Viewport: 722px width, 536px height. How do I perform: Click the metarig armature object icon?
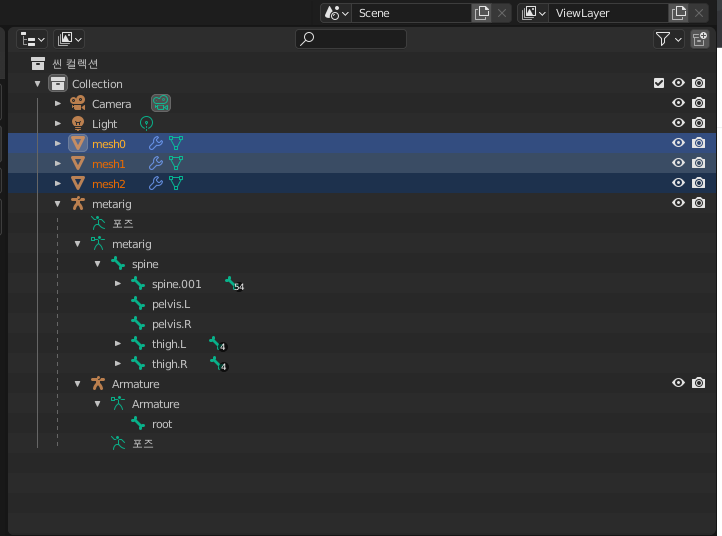pyautogui.click(x=78, y=203)
